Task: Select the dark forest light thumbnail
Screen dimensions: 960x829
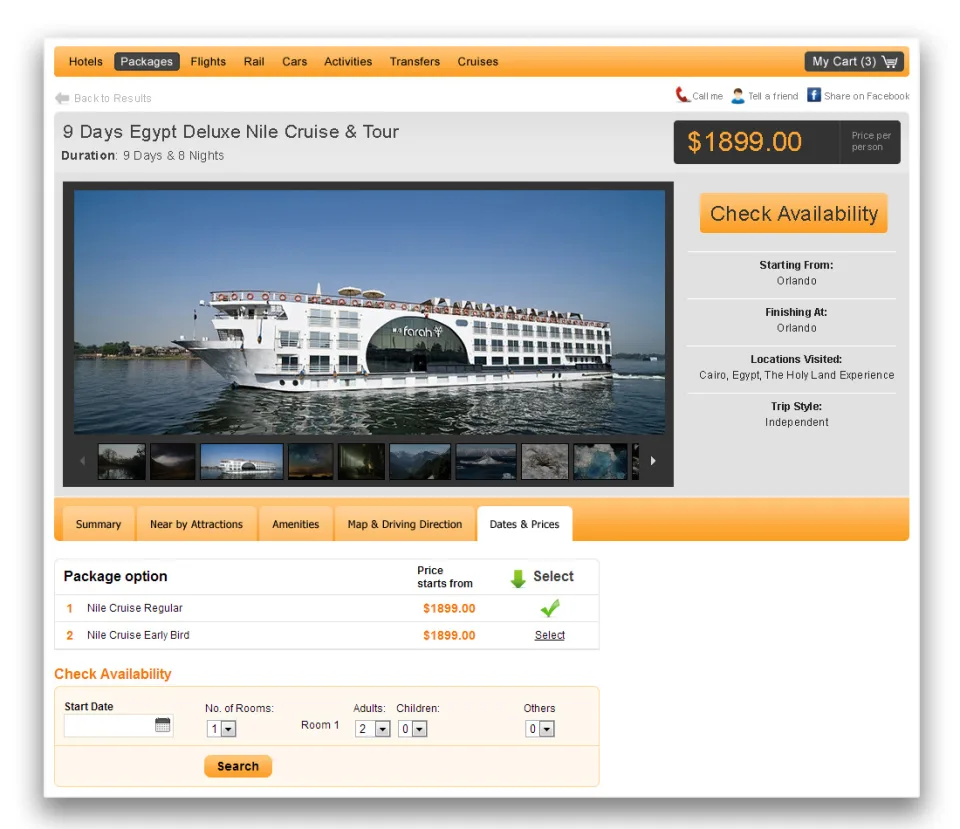Action: click(362, 461)
